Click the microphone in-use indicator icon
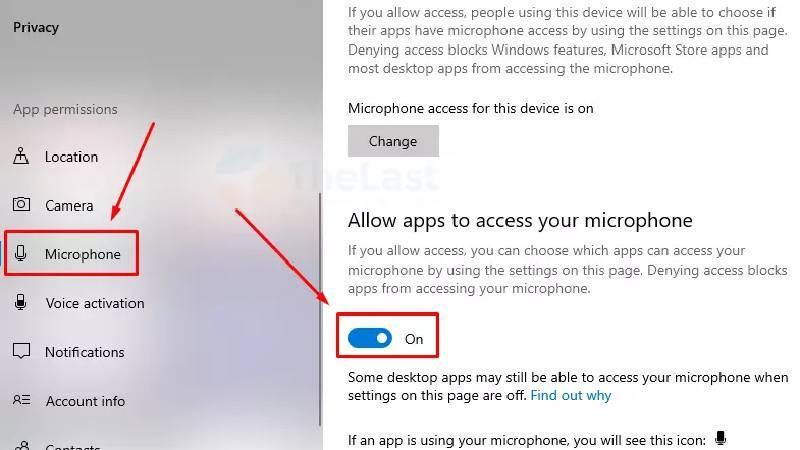 click(720, 438)
